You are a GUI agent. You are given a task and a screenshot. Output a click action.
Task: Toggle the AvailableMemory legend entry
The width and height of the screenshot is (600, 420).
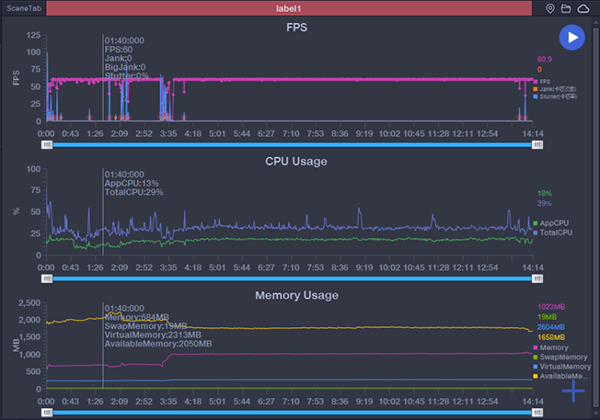559,376
